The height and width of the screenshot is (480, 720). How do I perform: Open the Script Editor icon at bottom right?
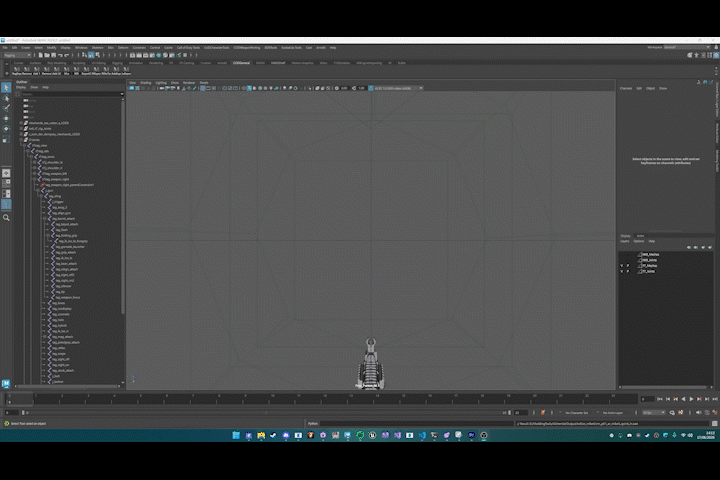(x=714, y=424)
